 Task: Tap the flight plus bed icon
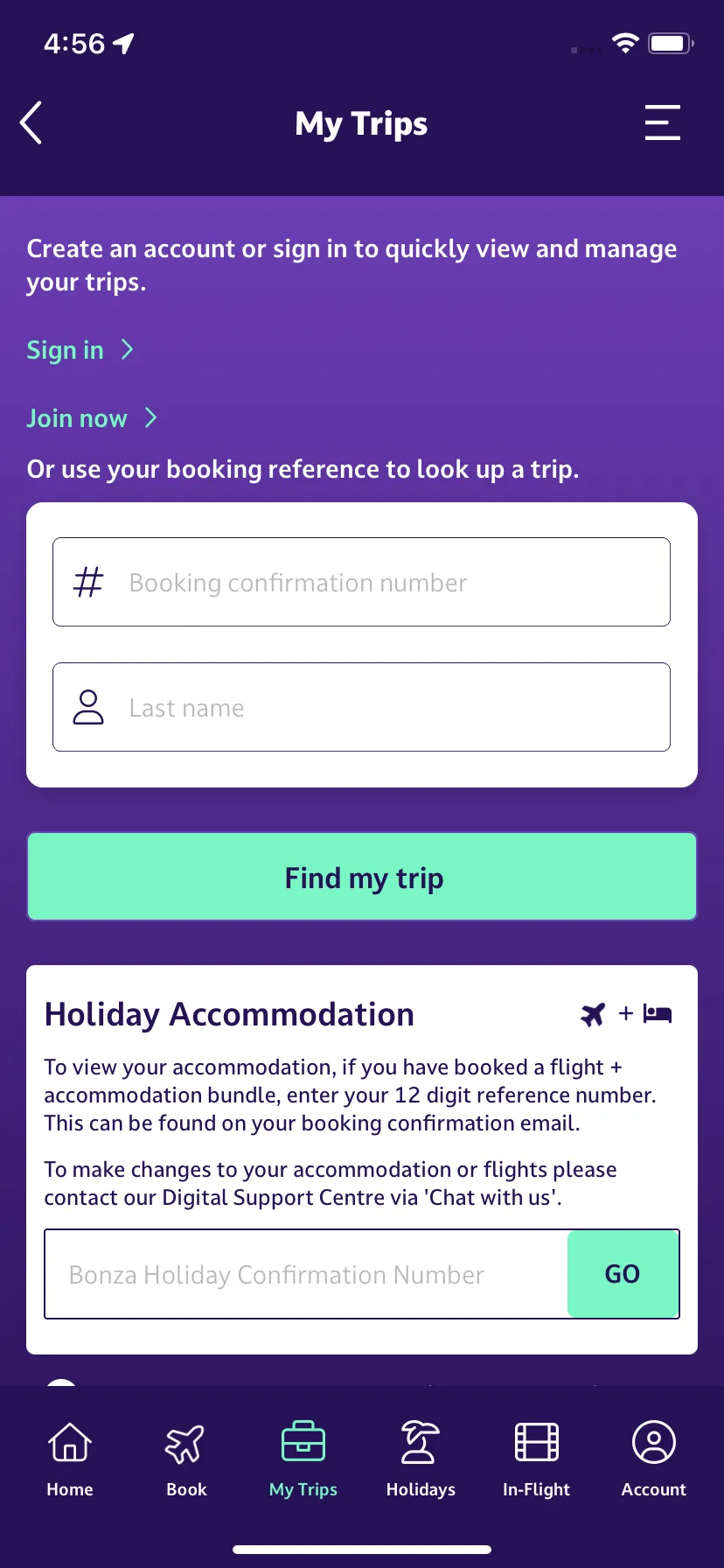coord(626,1014)
